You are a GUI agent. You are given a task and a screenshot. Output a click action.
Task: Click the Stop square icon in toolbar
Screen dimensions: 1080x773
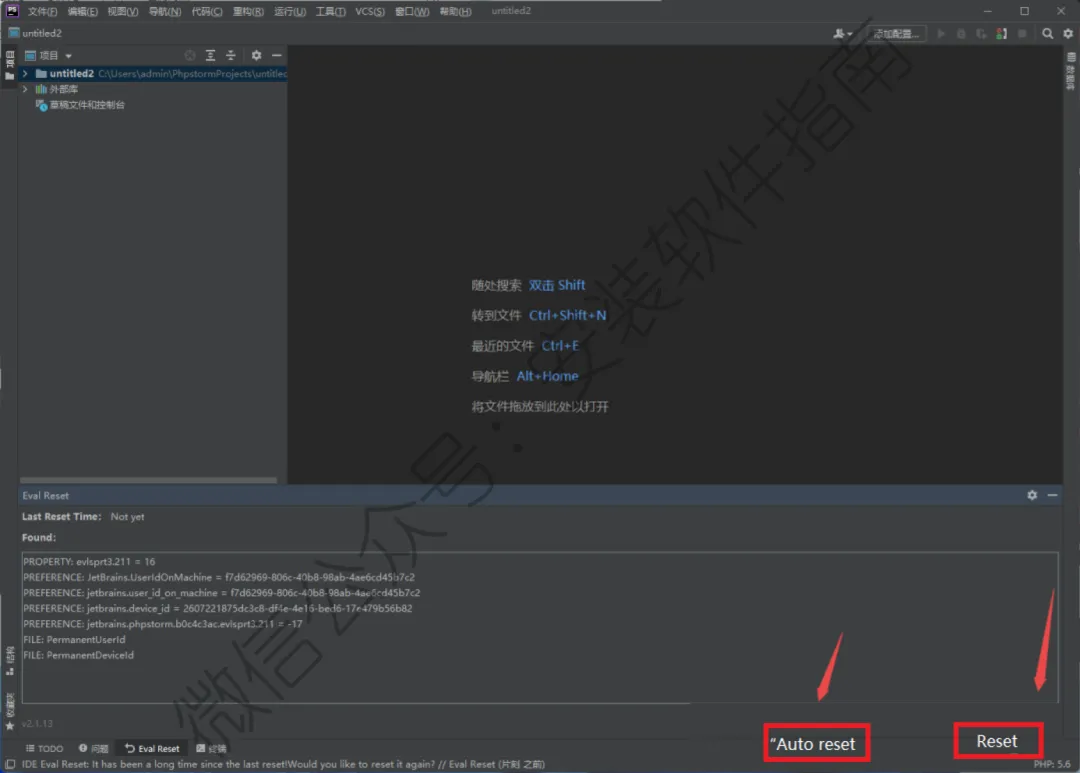click(x=1023, y=33)
